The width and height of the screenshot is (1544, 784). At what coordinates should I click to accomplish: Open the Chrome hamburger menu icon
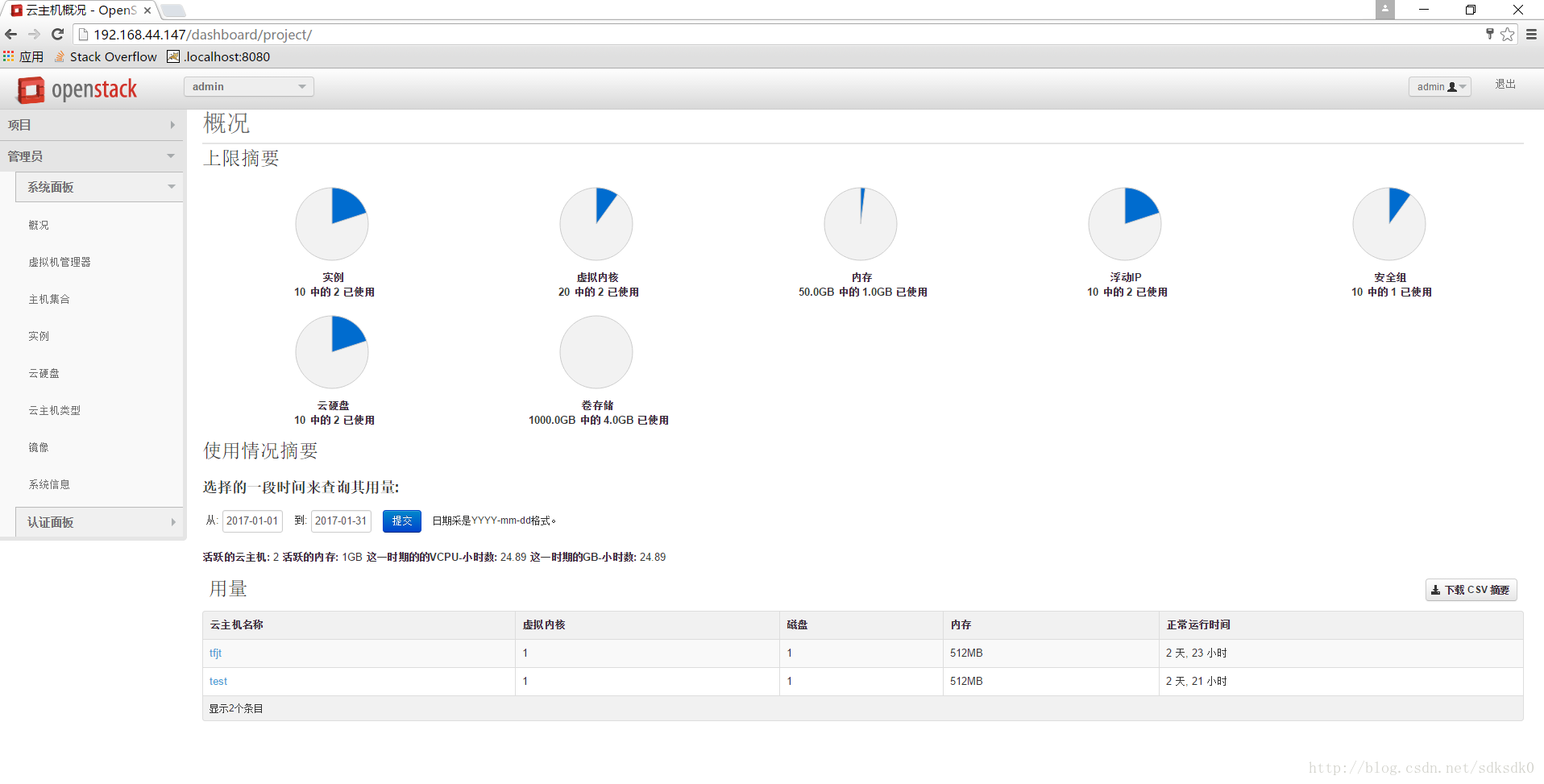(1531, 35)
